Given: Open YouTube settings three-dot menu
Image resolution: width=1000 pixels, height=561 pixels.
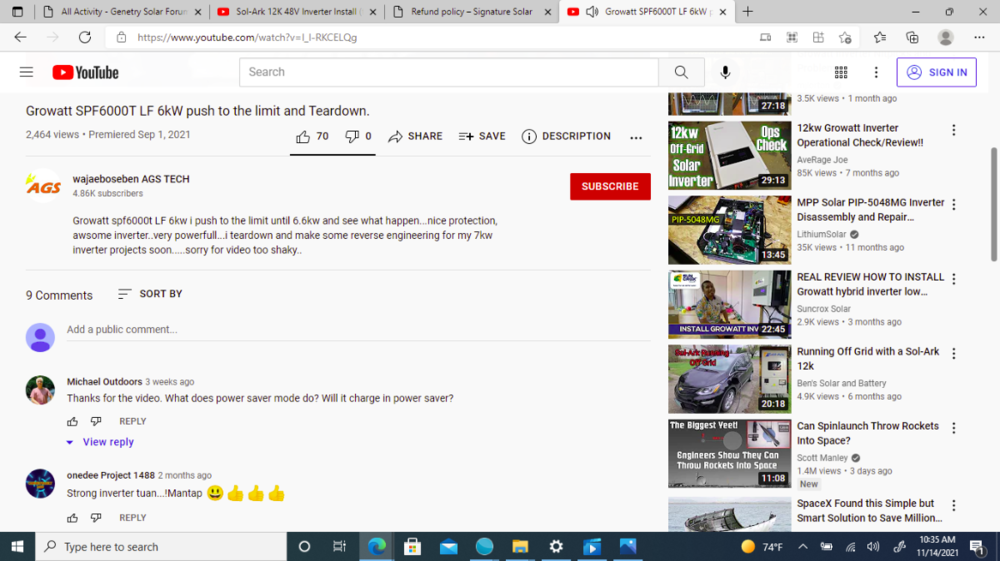Looking at the screenshot, I should pyautogui.click(x=876, y=72).
